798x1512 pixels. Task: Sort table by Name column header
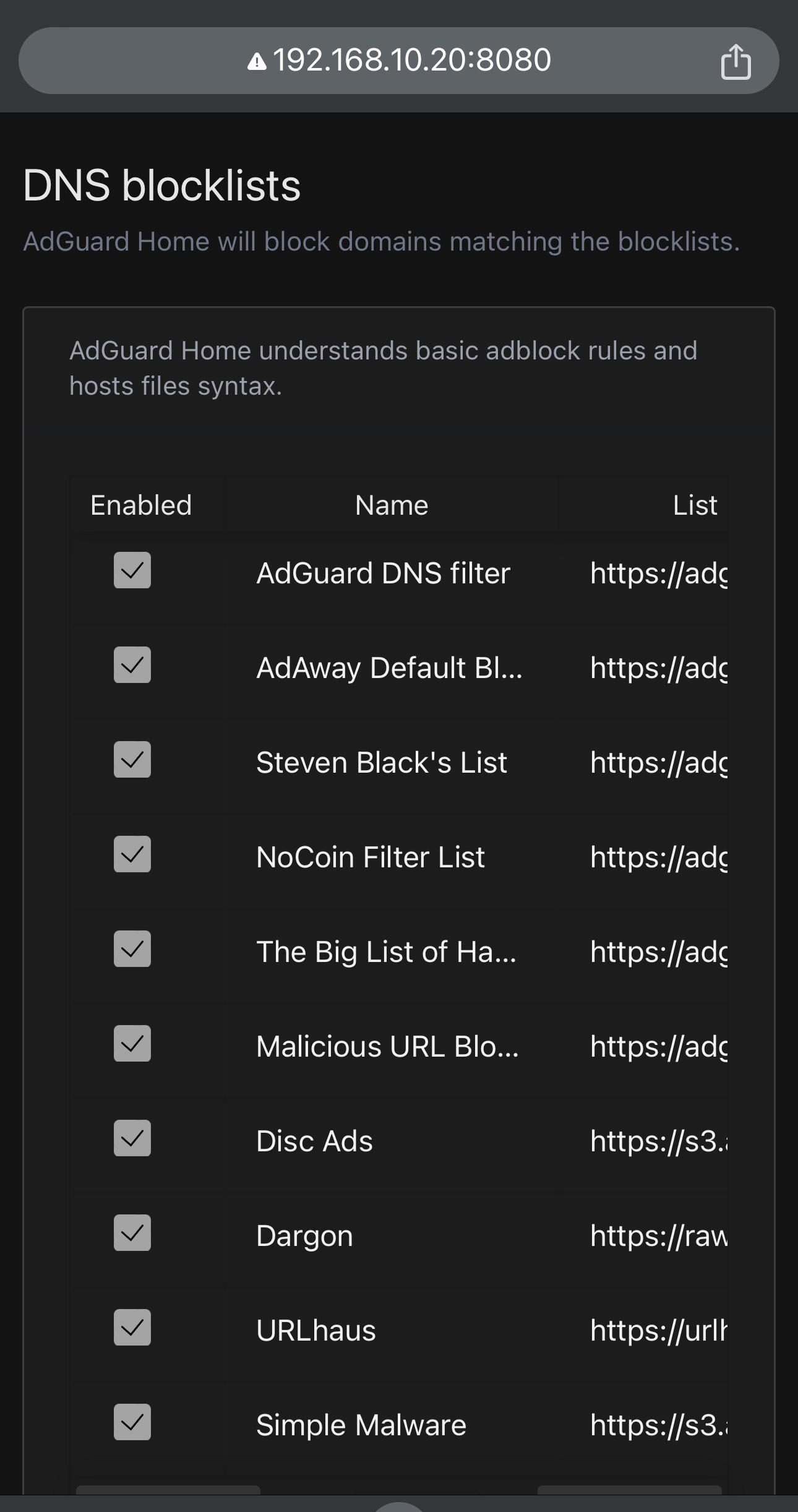(x=392, y=505)
